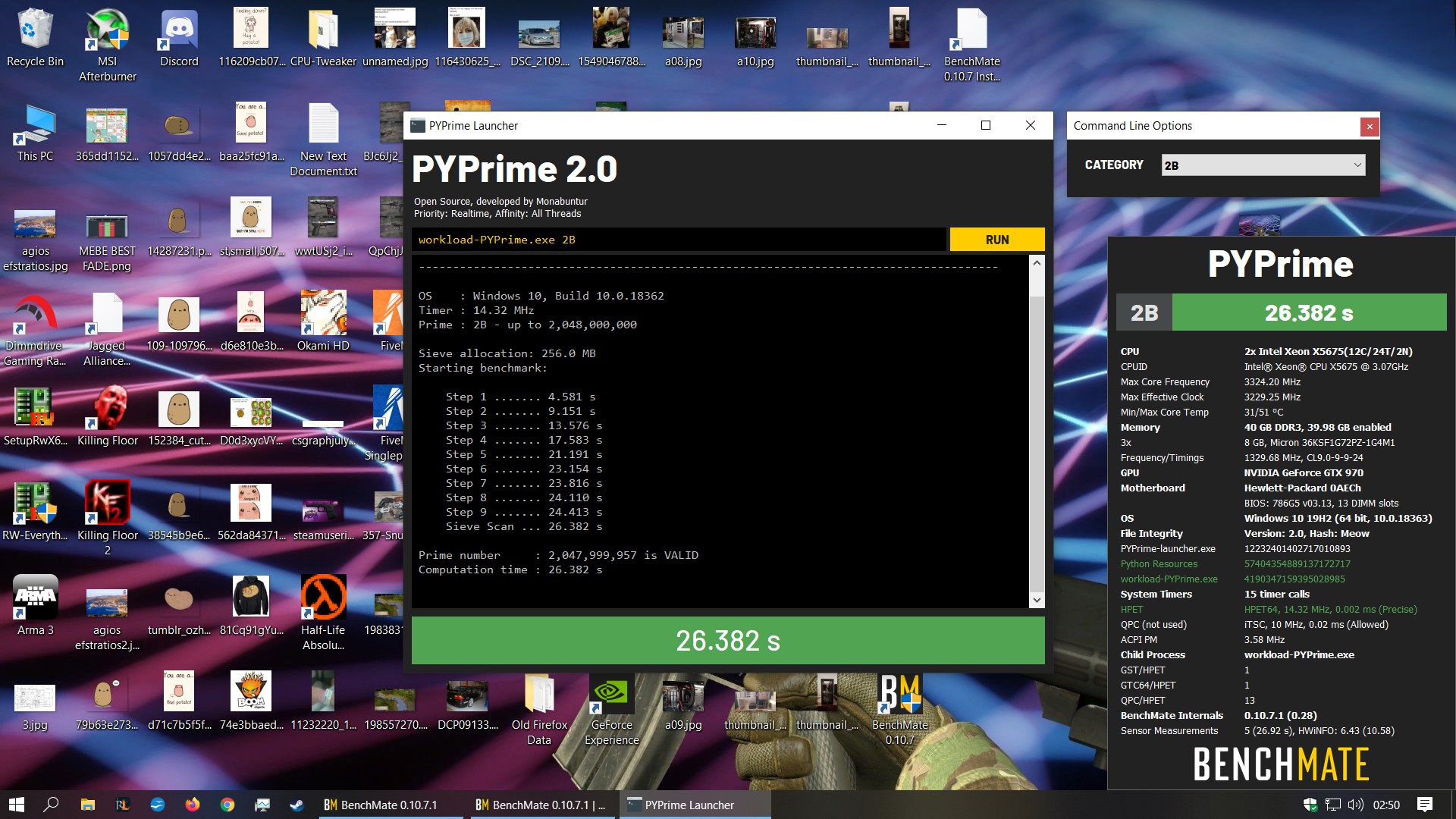1456x819 pixels.
Task: Select the Old Firefox Data folder
Action: (539, 709)
